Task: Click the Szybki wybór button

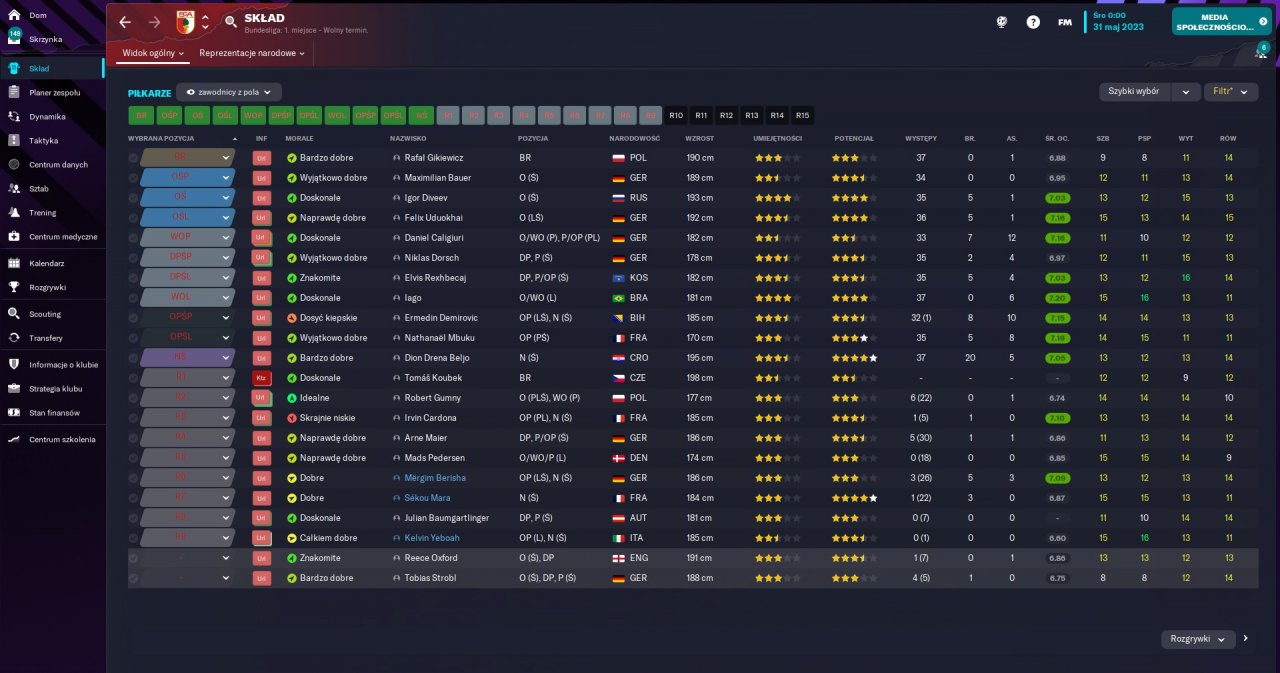Action: pos(1135,91)
